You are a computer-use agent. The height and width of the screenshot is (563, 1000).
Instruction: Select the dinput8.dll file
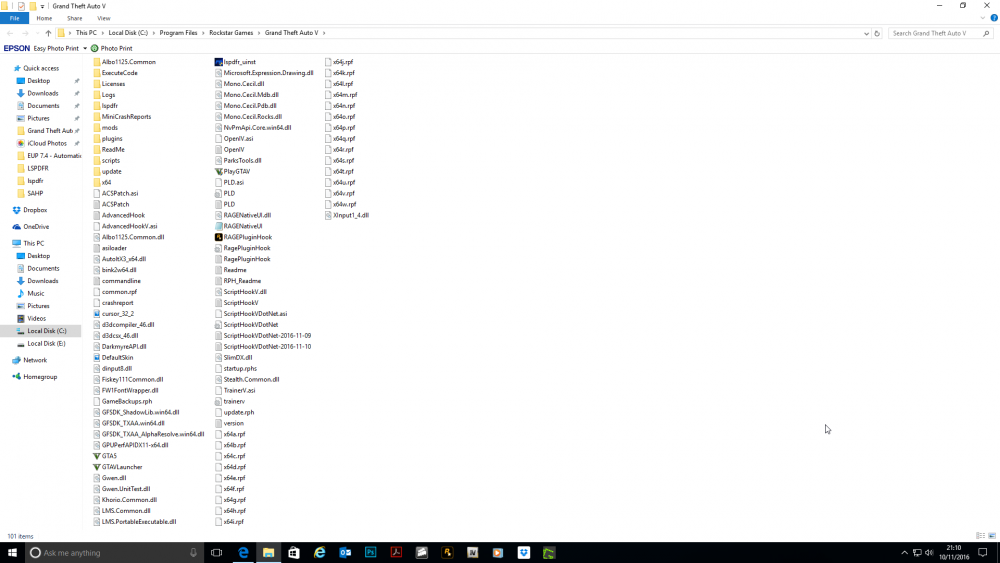113,369
